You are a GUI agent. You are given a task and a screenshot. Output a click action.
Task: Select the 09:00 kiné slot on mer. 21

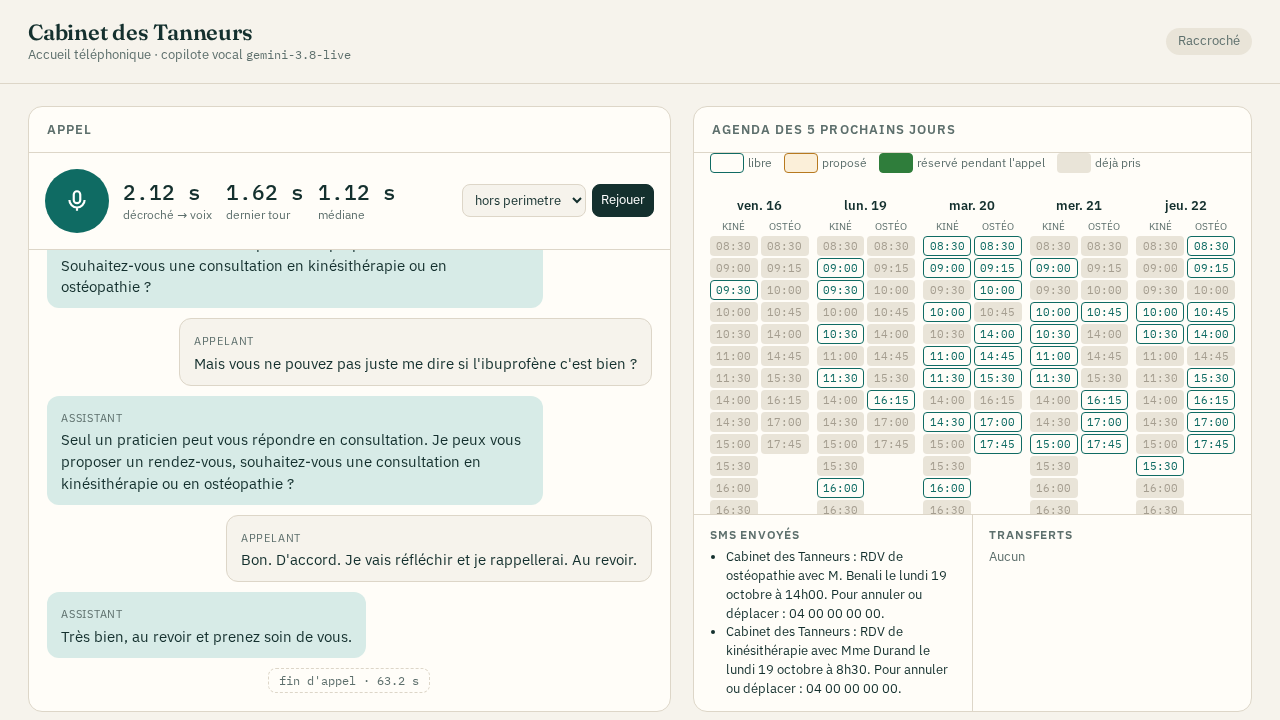(x=1054, y=268)
